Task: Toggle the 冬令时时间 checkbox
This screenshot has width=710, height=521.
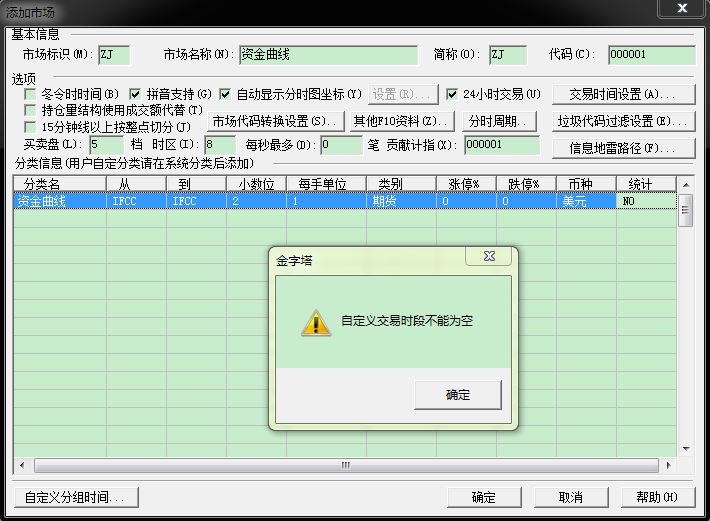Action: 30,94
